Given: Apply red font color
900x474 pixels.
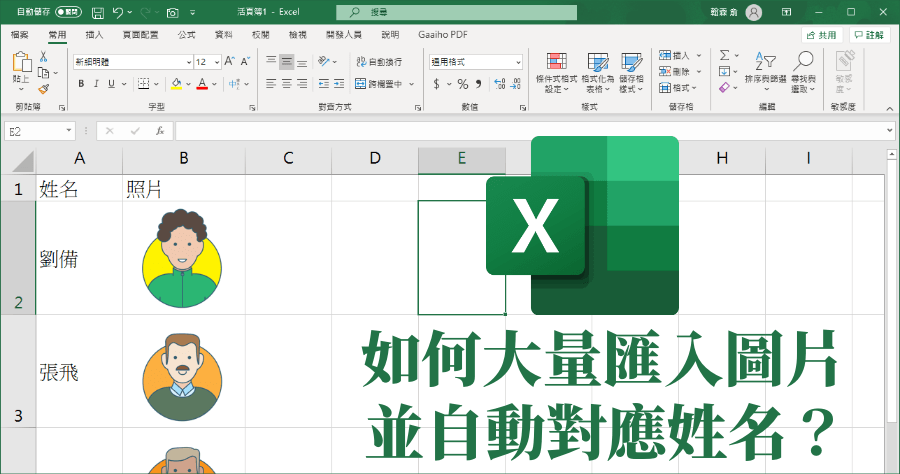Looking at the screenshot, I should [202, 84].
